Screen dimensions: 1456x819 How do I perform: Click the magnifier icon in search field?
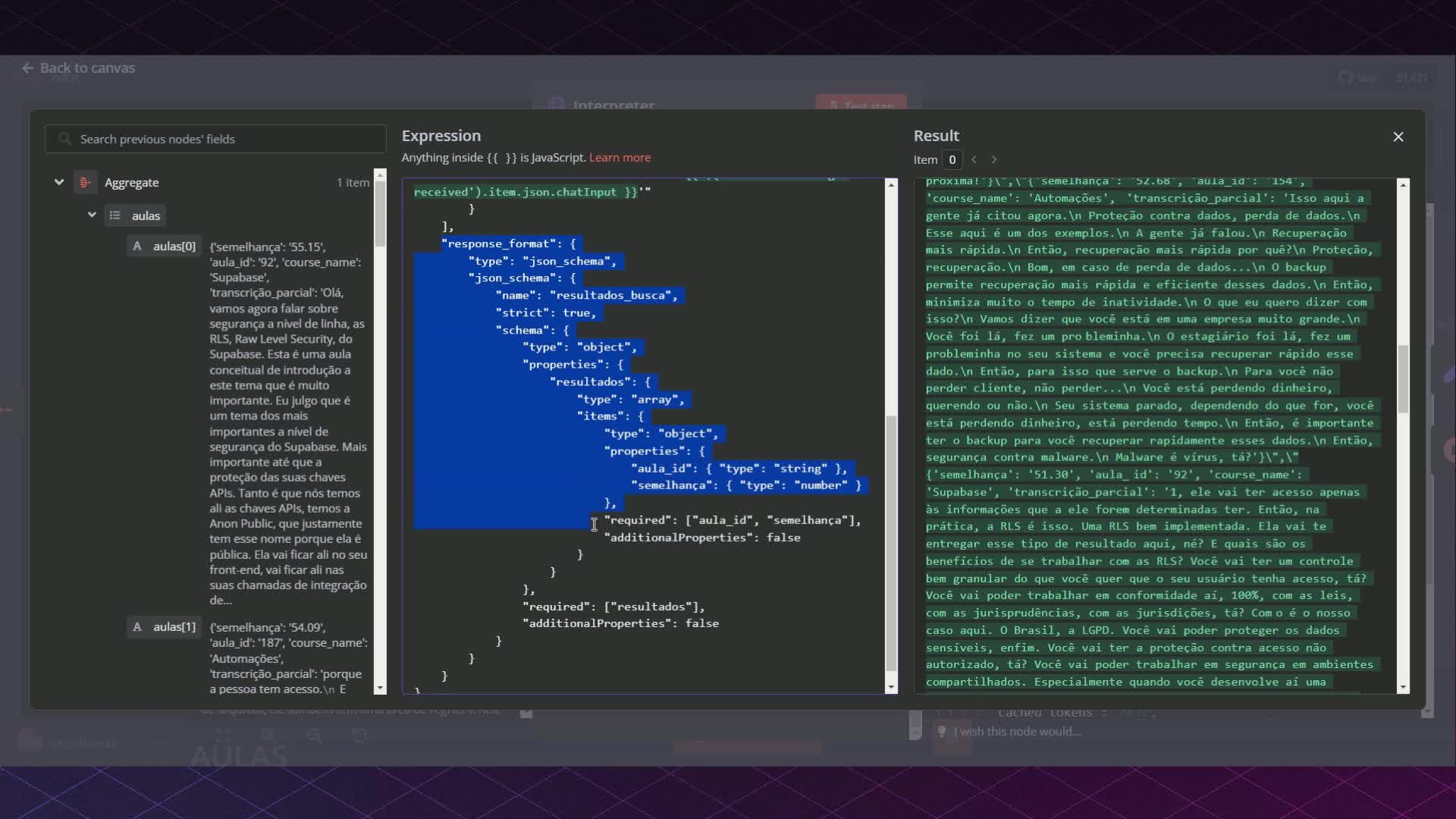65,139
